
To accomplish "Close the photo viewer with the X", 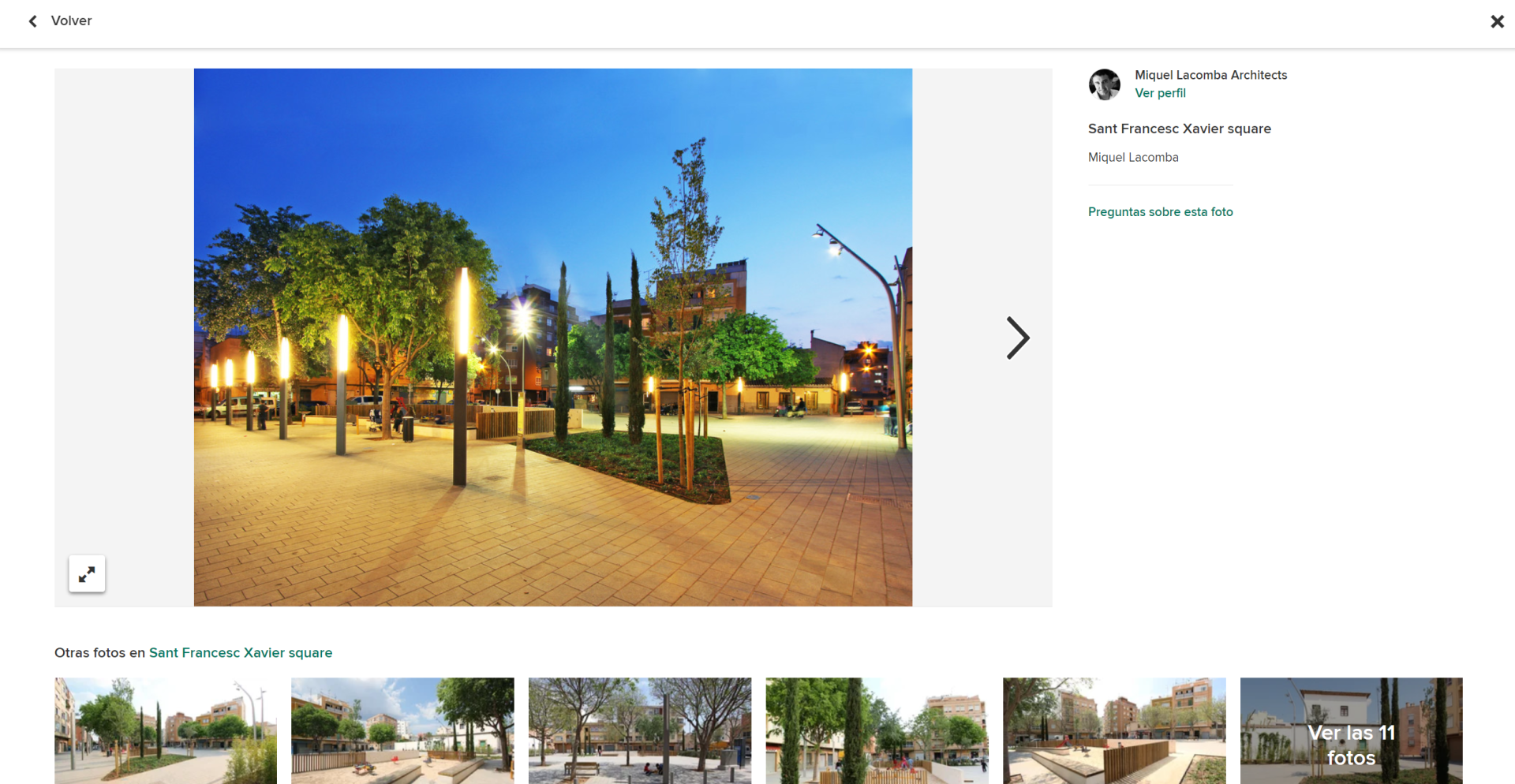I will 1497,22.
